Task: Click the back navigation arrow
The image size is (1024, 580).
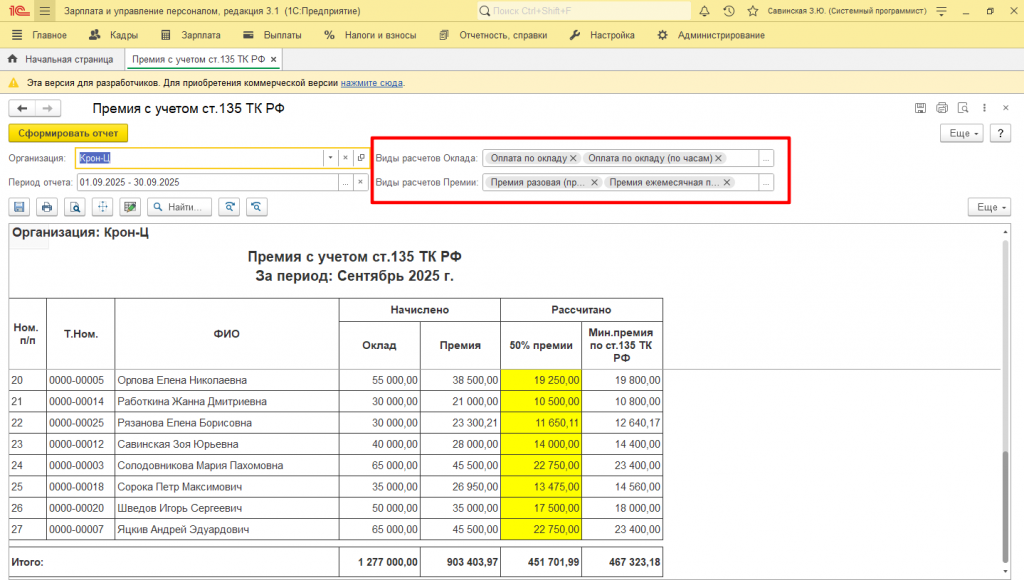Action: [21, 108]
